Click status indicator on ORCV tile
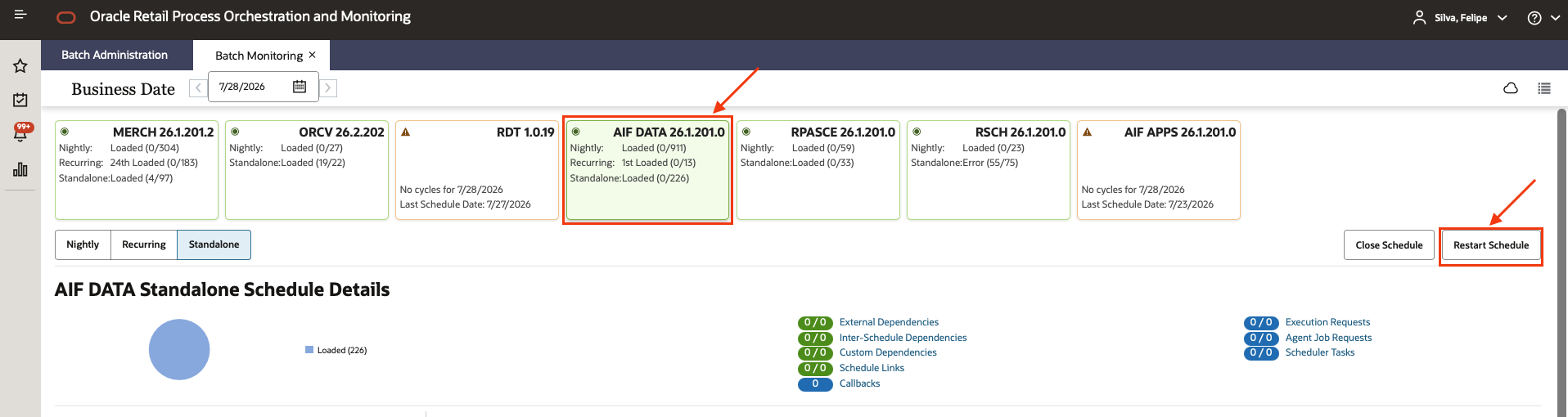1568x417 pixels. (235, 132)
